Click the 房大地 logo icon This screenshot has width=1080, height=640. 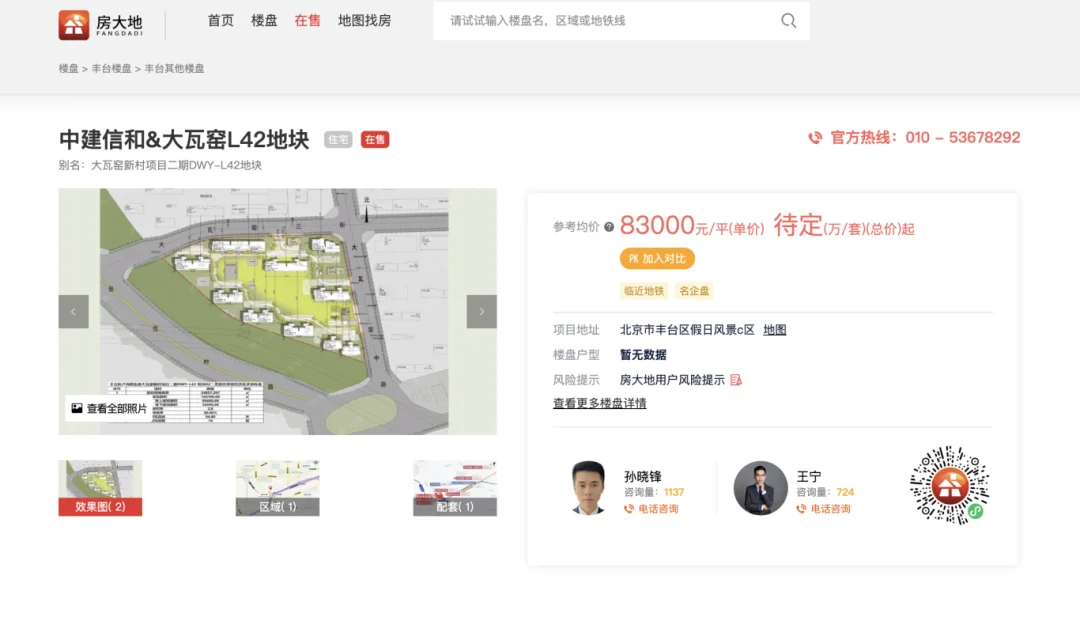(x=74, y=22)
